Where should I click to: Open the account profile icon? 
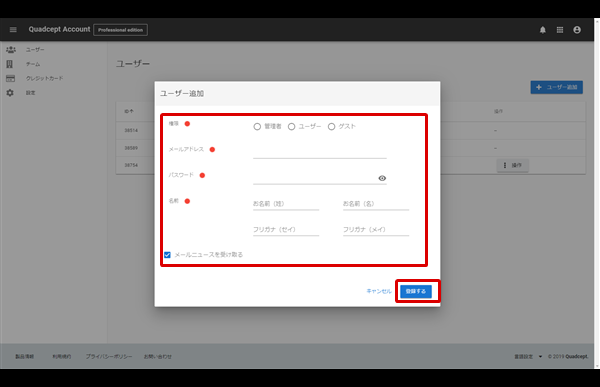coord(577,30)
